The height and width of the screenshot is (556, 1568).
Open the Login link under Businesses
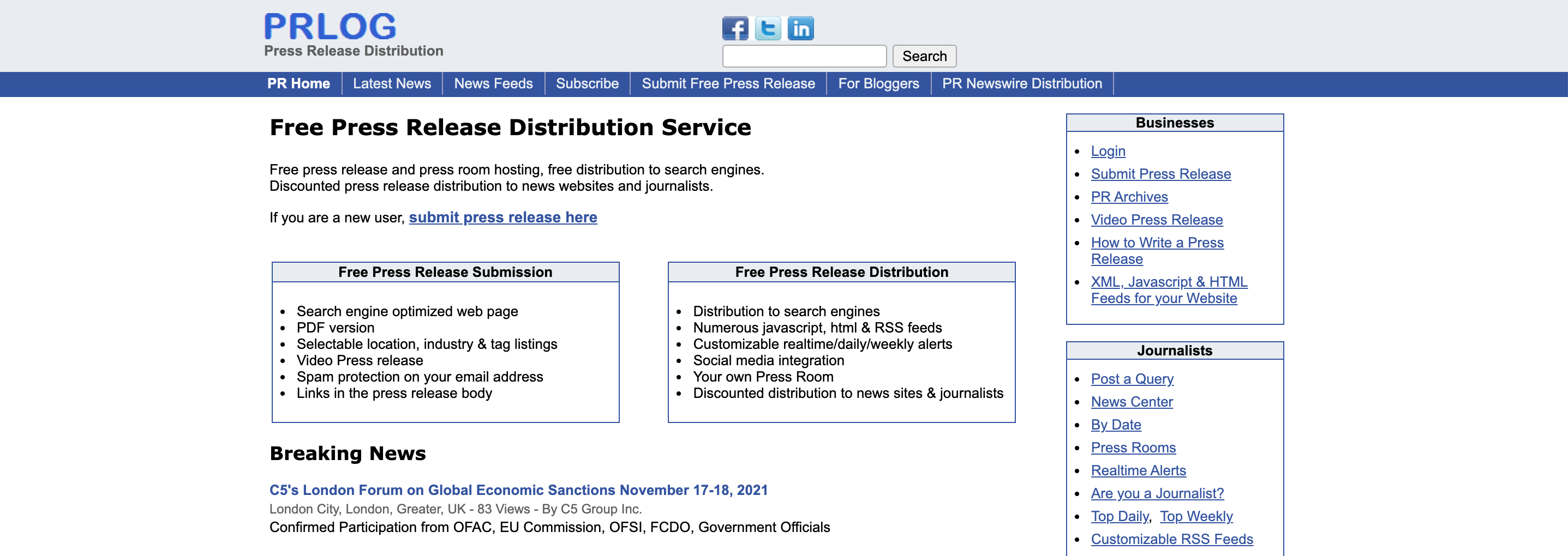pyautogui.click(x=1108, y=151)
